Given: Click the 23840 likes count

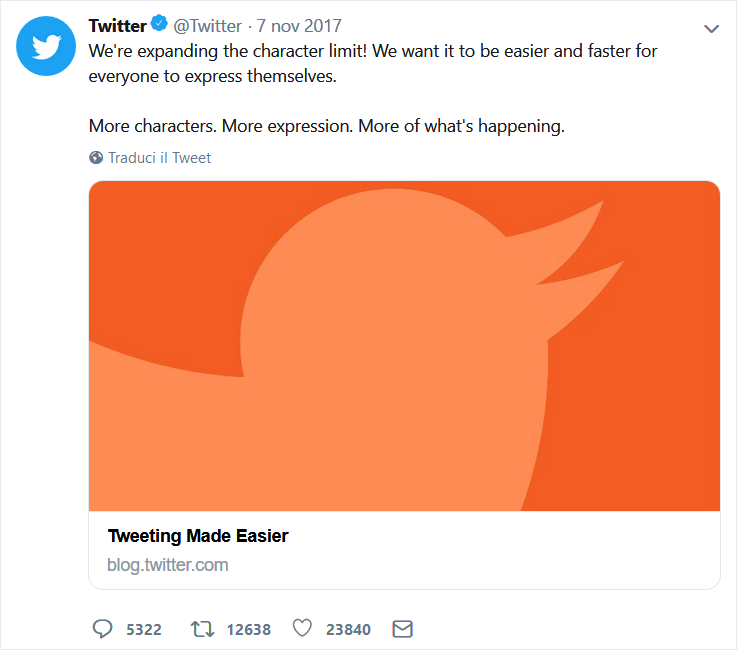Looking at the screenshot, I should point(348,630).
